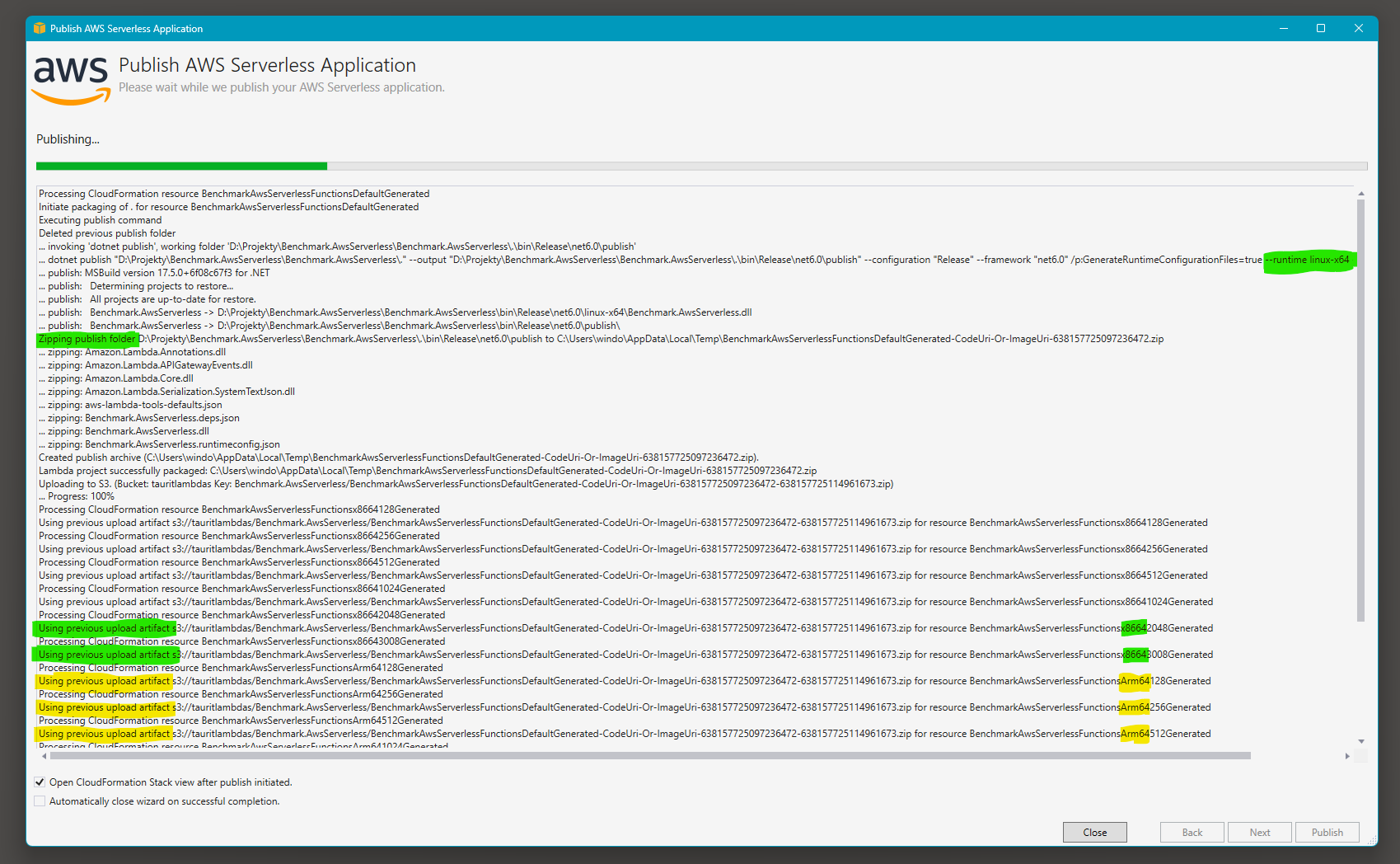Image resolution: width=1400 pixels, height=864 pixels.
Task: Maximize the Publish AWS Serverless window
Action: tap(1321, 28)
